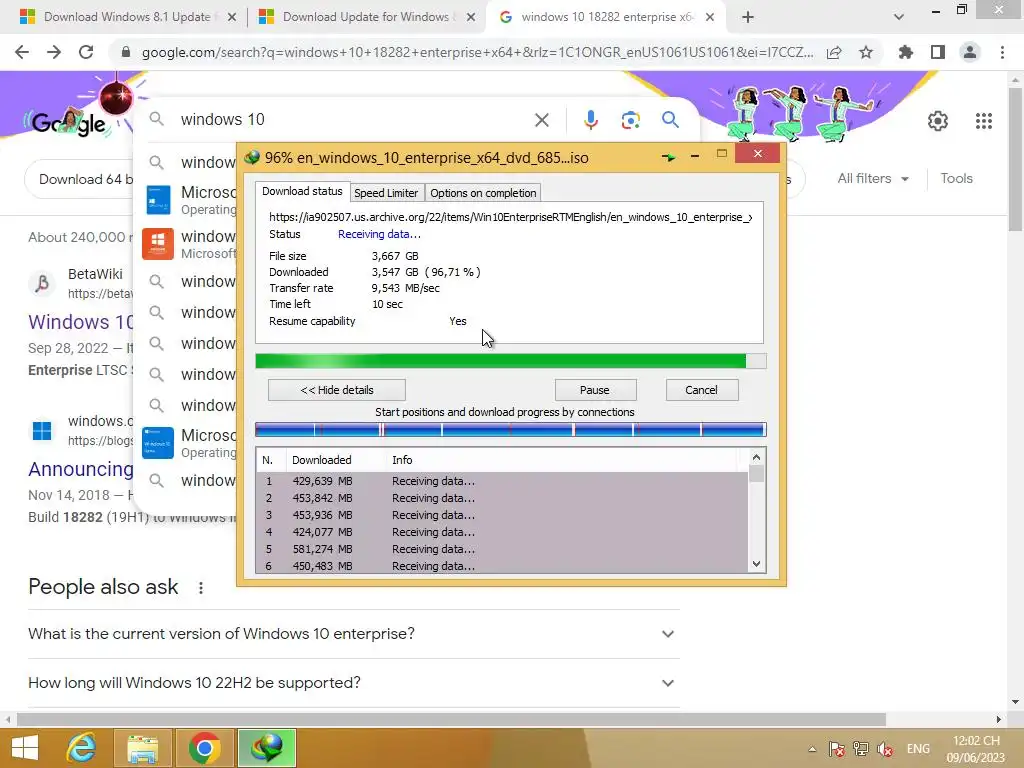The height and width of the screenshot is (768, 1024).
Task: Pause the ISO download
Action: tap(595, 390)
